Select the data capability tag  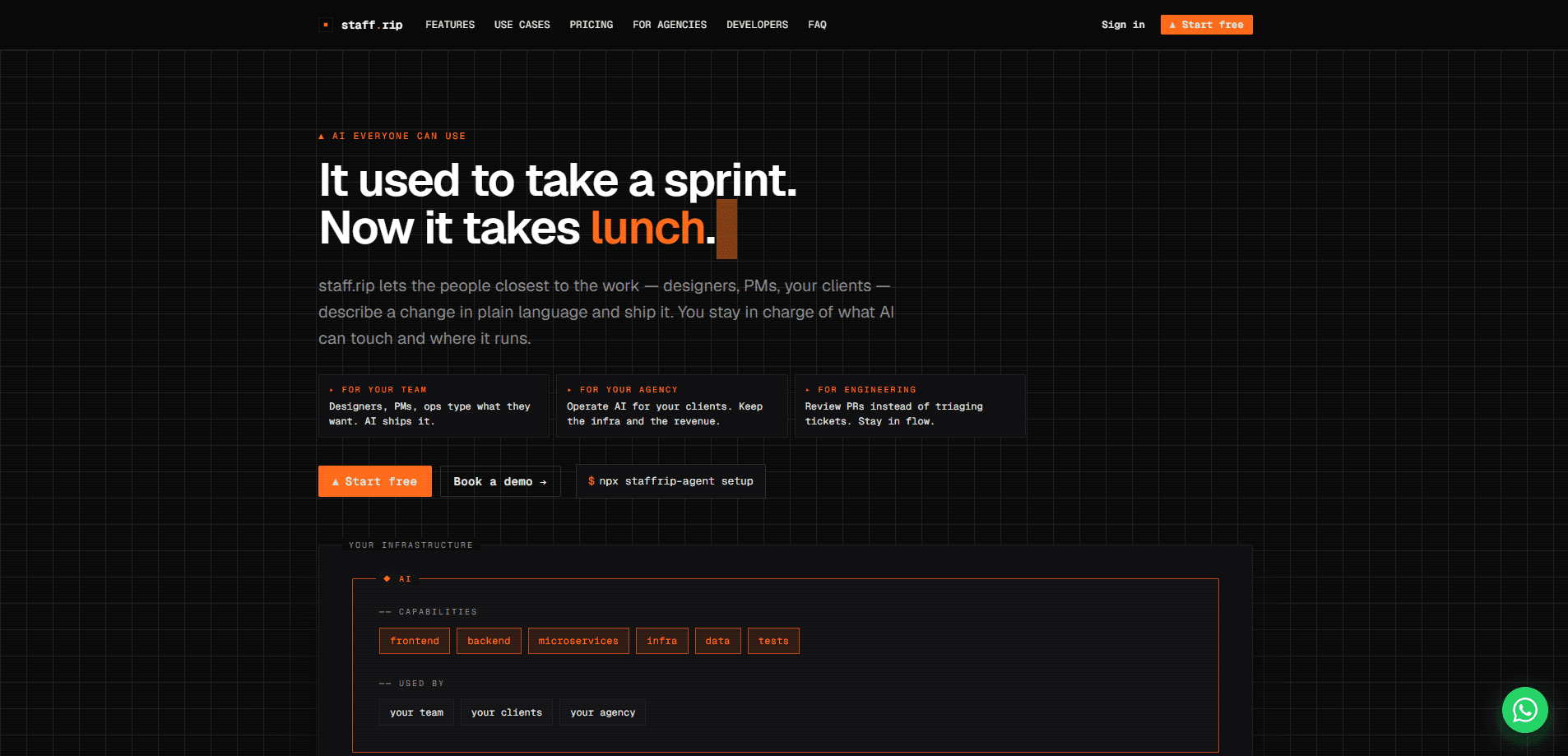(717, 641)
